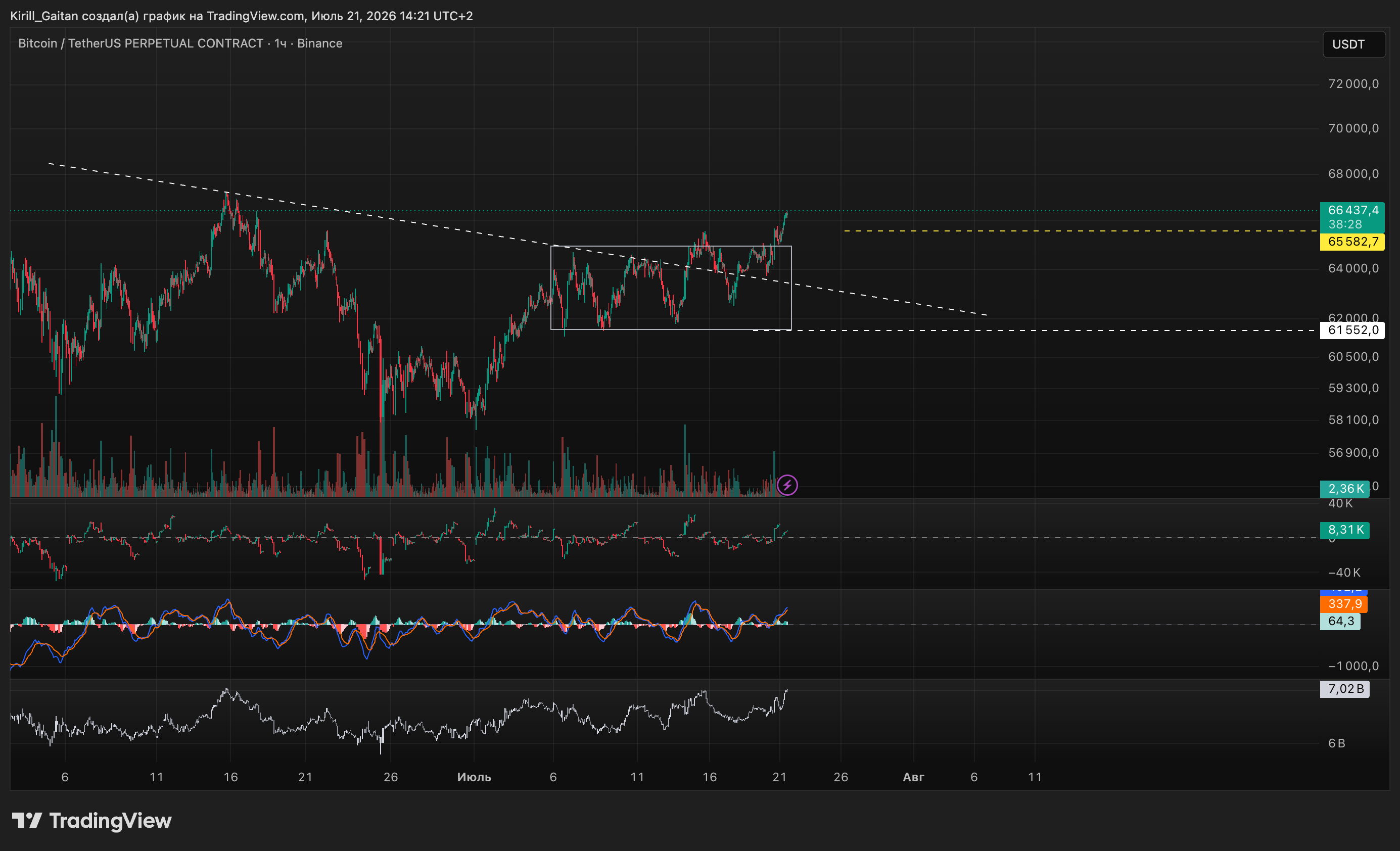Screen dimensions: 1400x851
Task: Select the white dashed line at 61 552,0
Action: click(1034, 330)
